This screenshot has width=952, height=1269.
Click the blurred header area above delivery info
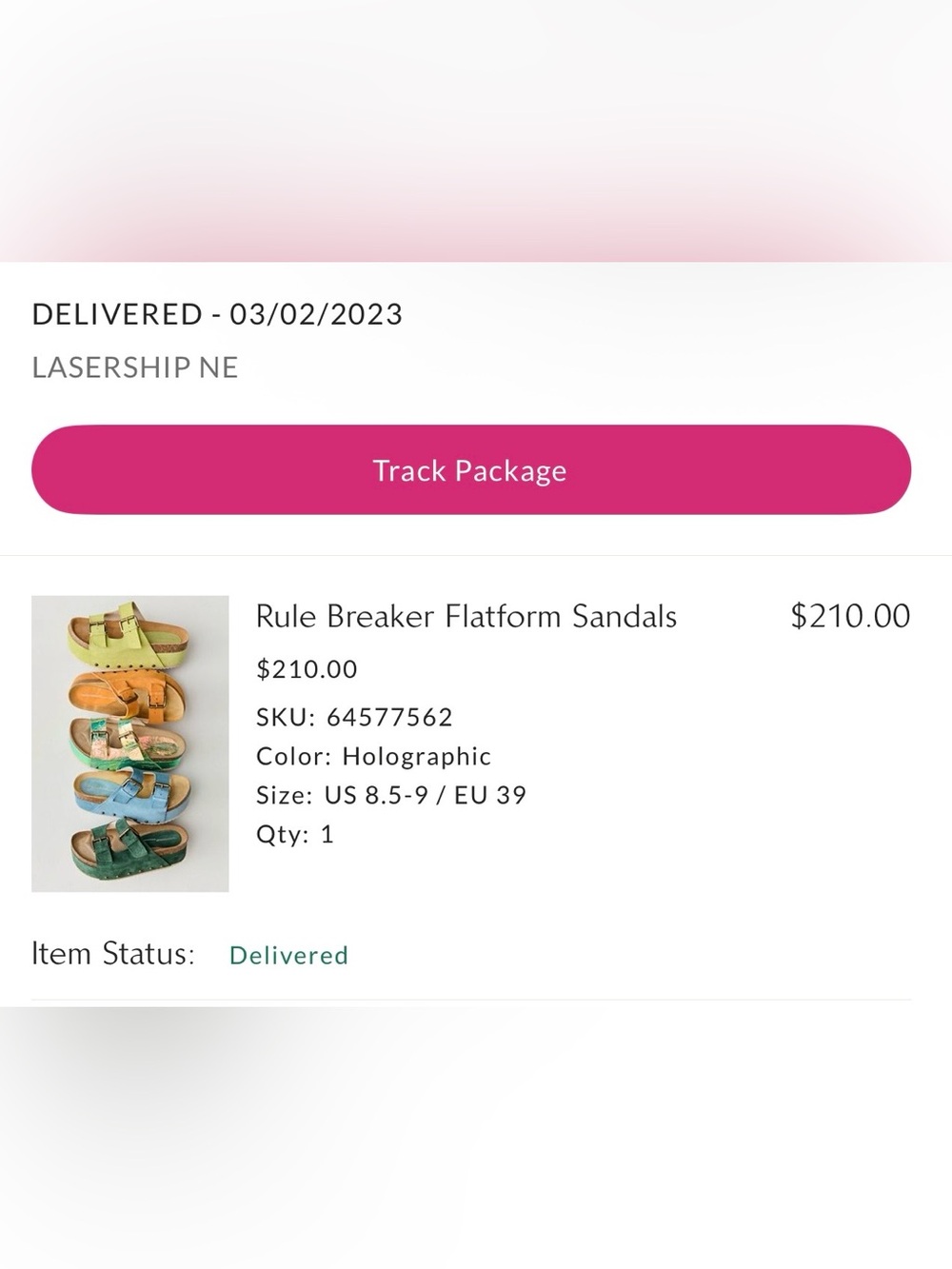(x=476, y=130)
